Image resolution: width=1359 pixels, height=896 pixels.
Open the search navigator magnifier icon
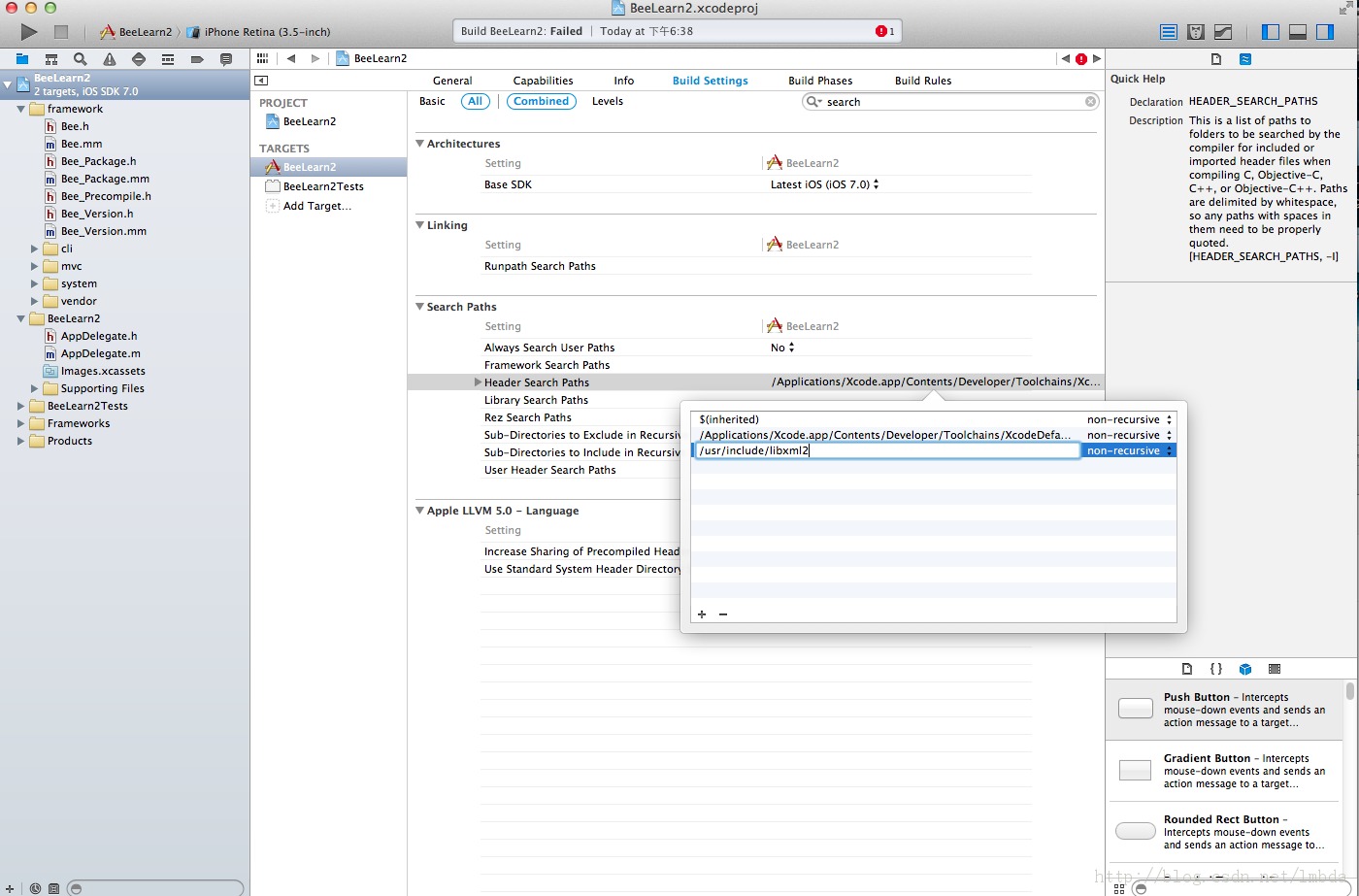pyautogui.click(x=81, y=59)
